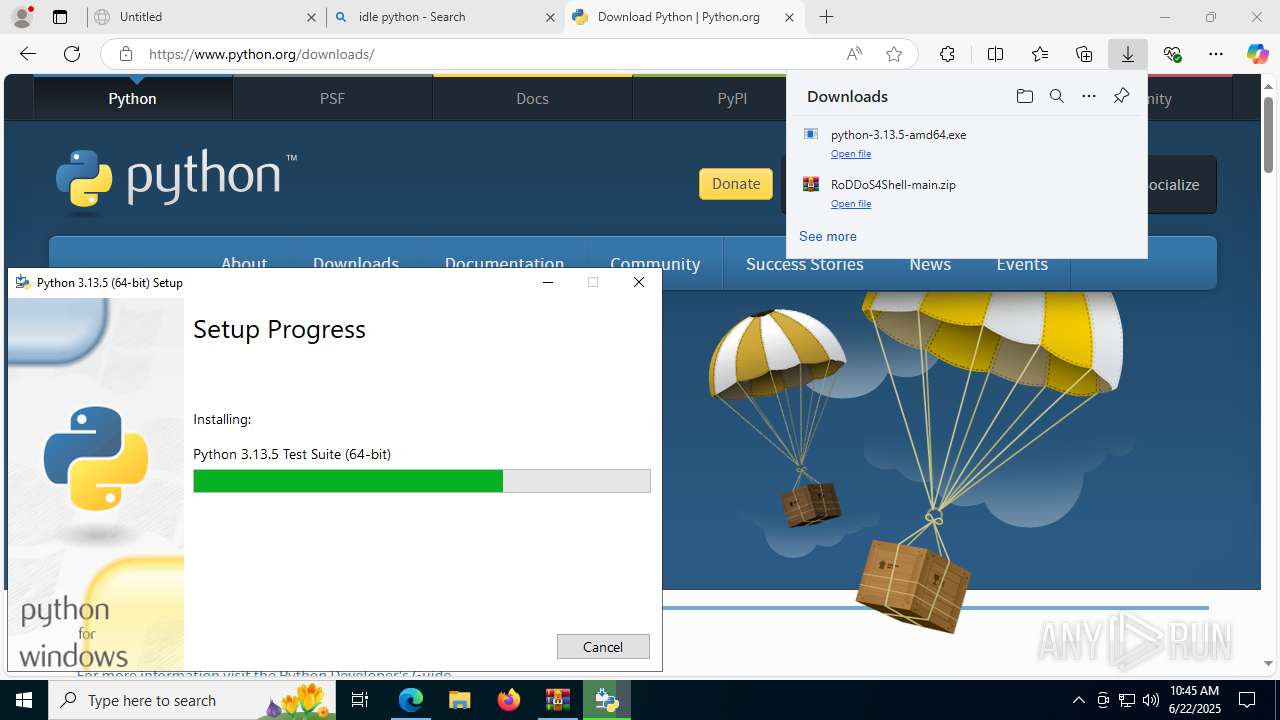Open the volume tray icon

pyautogui.click(x=1150, y=700)
